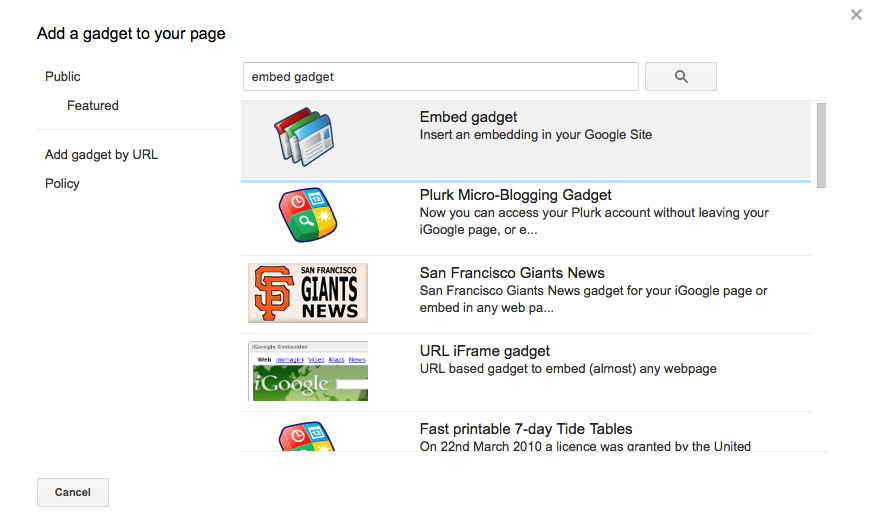This screenshot has height=528, width=870.
Task: Open the San Francisco Giants News logo
Action: tap(308, 293)
